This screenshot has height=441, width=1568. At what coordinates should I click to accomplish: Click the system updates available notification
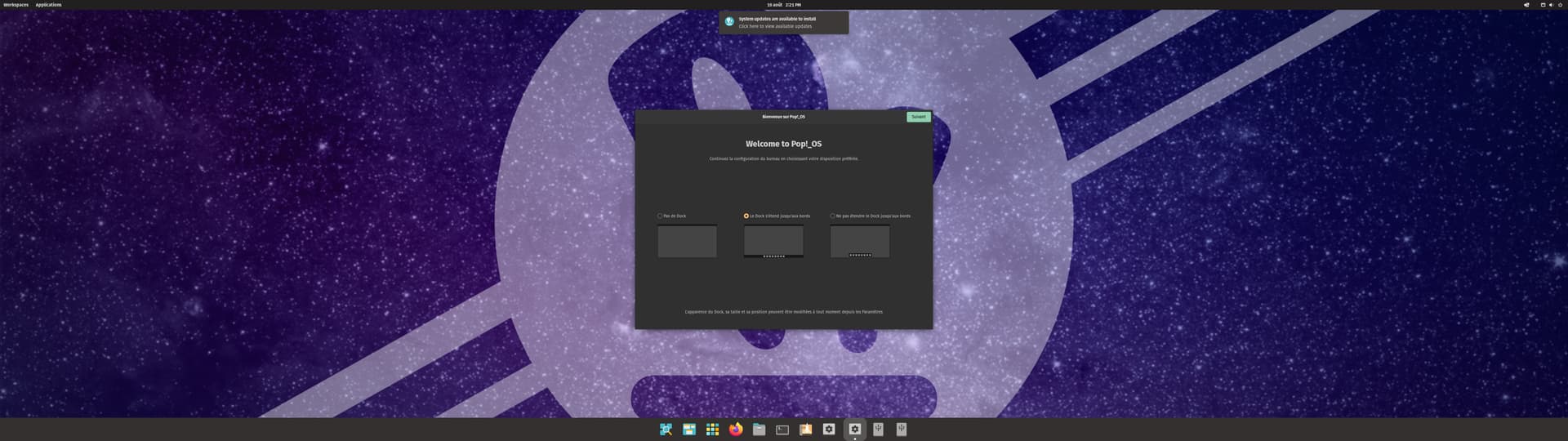click(x=783, y=22)
